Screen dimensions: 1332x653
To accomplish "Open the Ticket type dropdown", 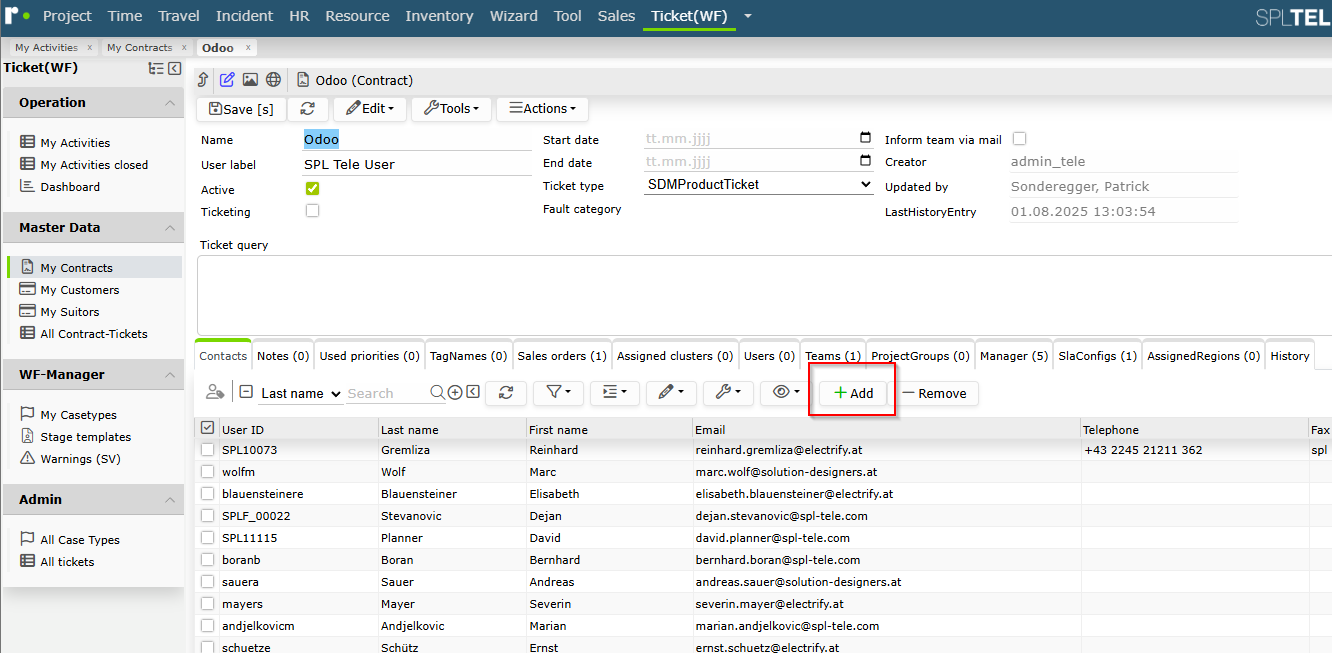I will point(758,184).
